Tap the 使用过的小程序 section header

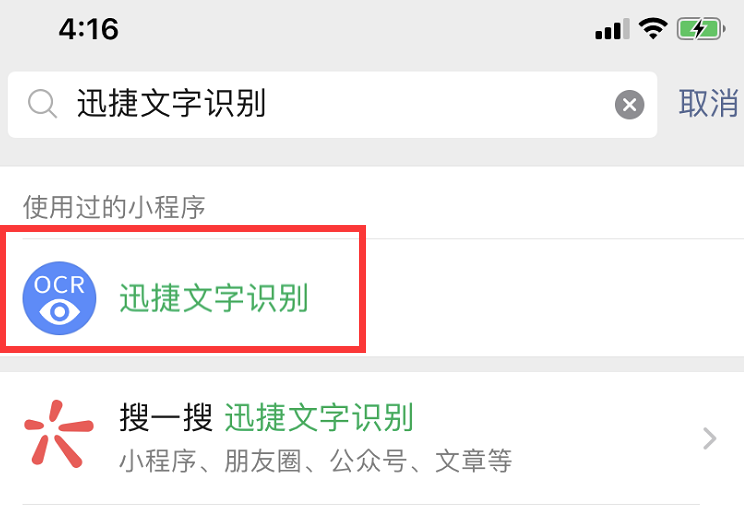(x=114, y=207)
